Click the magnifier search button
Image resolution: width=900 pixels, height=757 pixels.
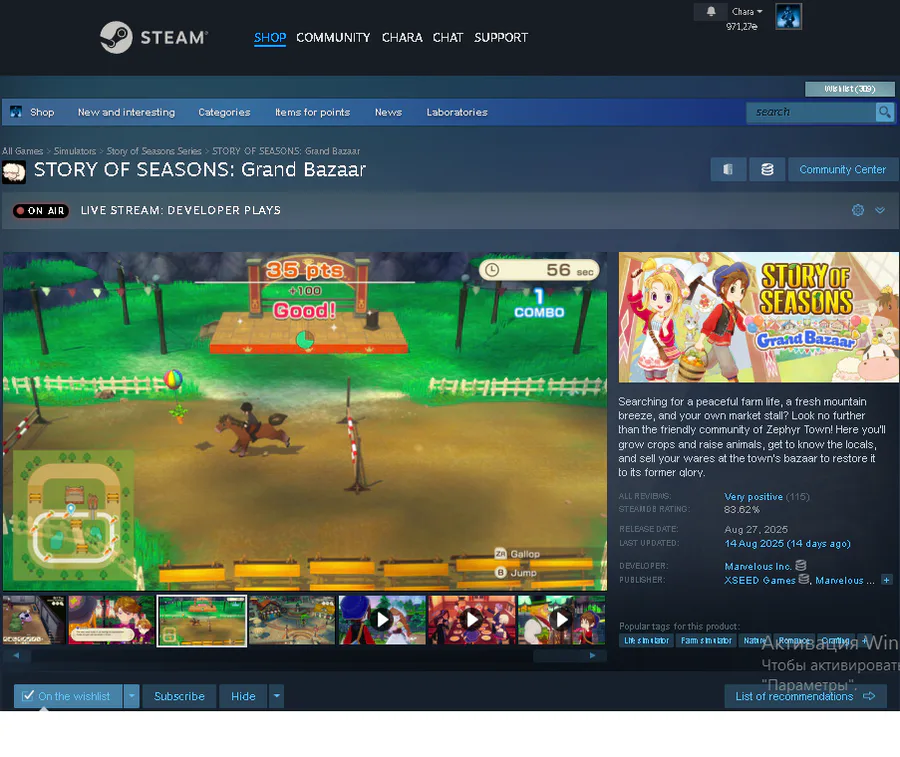[885, 112]
